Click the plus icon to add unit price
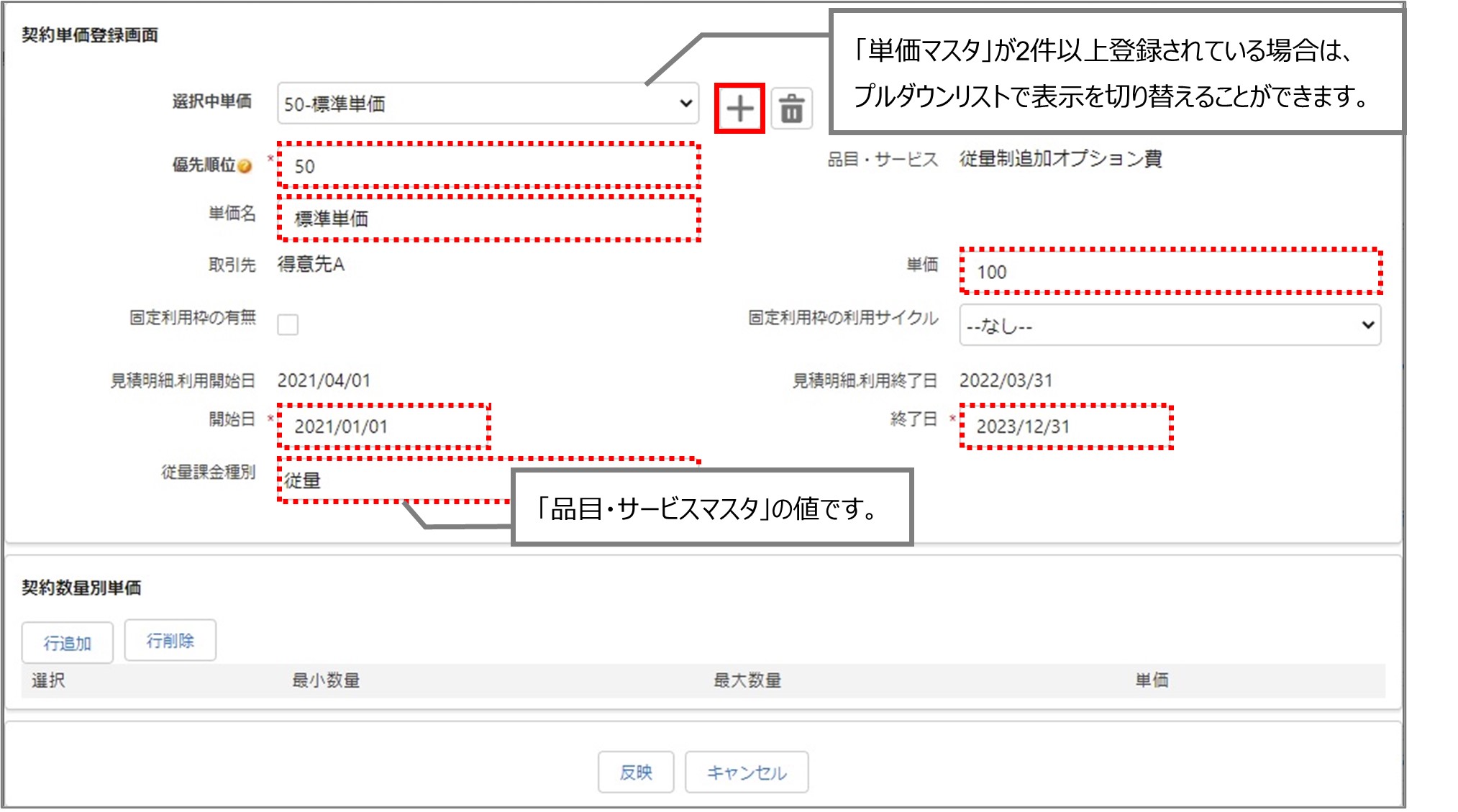The width and height of the screenshot is (1458, 812). click(x=739, y=109)
